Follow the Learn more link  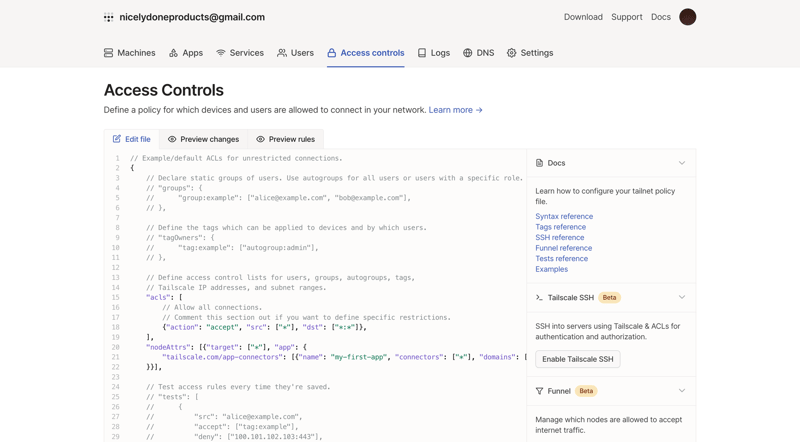(455, 110)
